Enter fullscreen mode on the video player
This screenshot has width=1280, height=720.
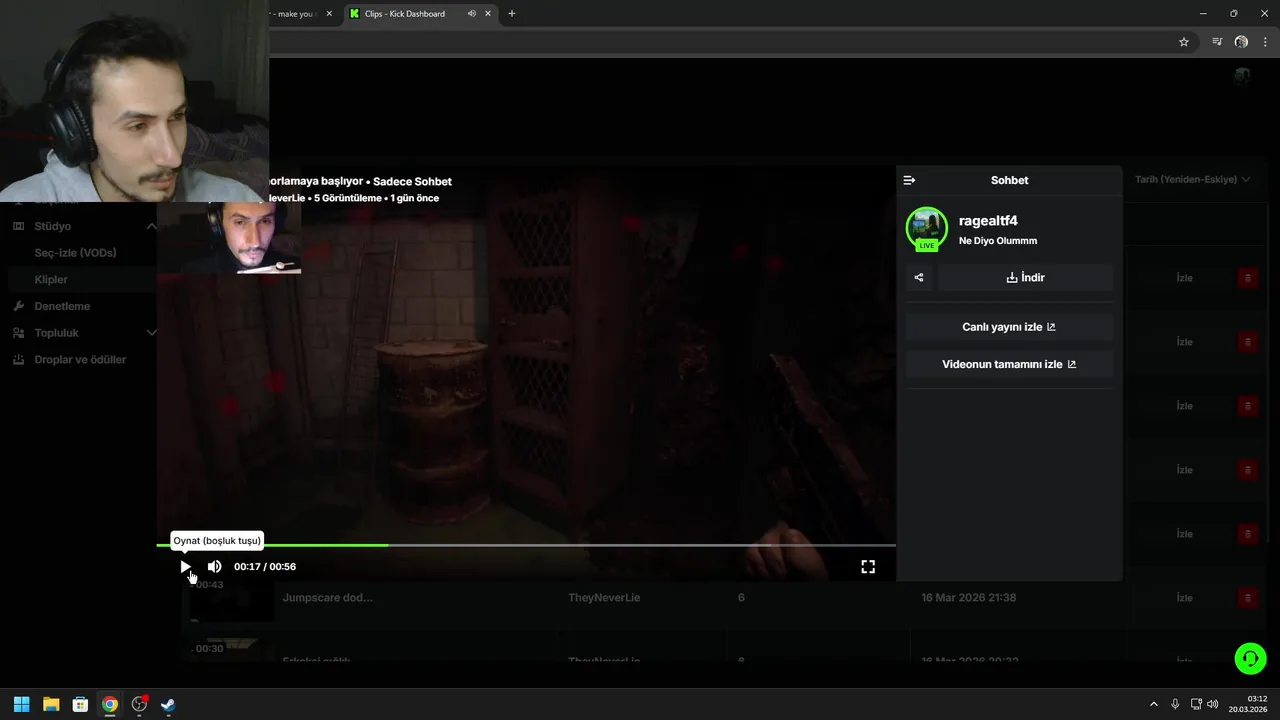coord(868,567)
